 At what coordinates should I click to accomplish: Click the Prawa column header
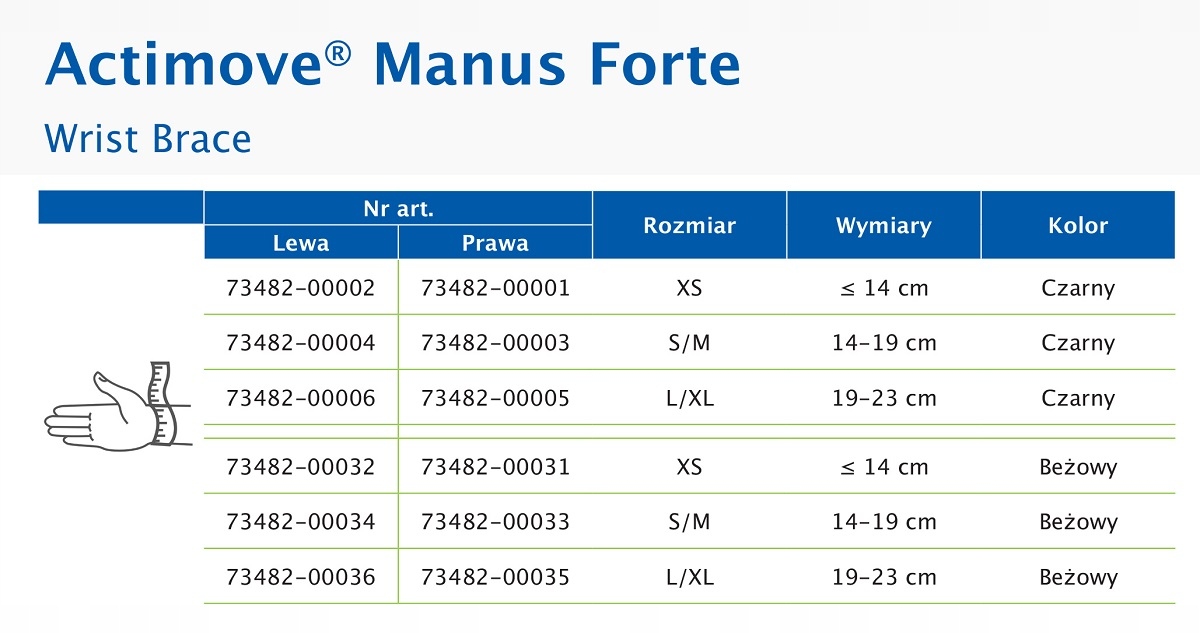(495, 243)
